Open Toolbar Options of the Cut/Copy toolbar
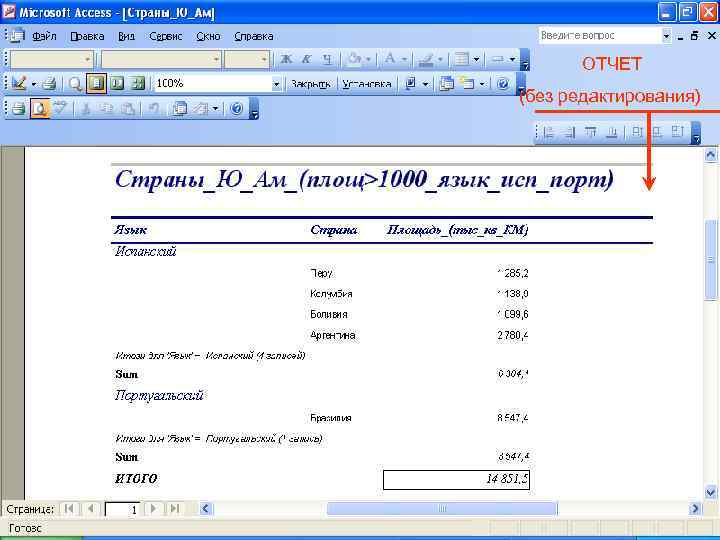720x540 pixels. pyautogui.click(x=254, y=109)
